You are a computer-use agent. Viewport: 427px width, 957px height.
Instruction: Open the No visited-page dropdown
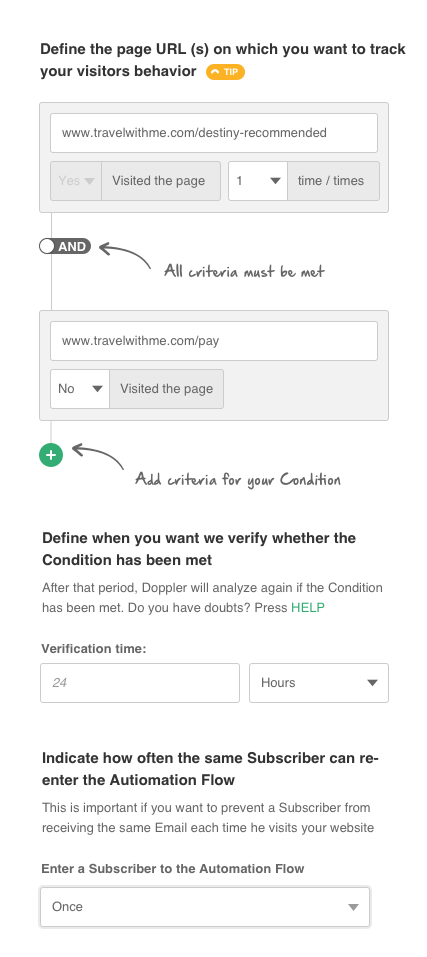click(x=80, y=389)
